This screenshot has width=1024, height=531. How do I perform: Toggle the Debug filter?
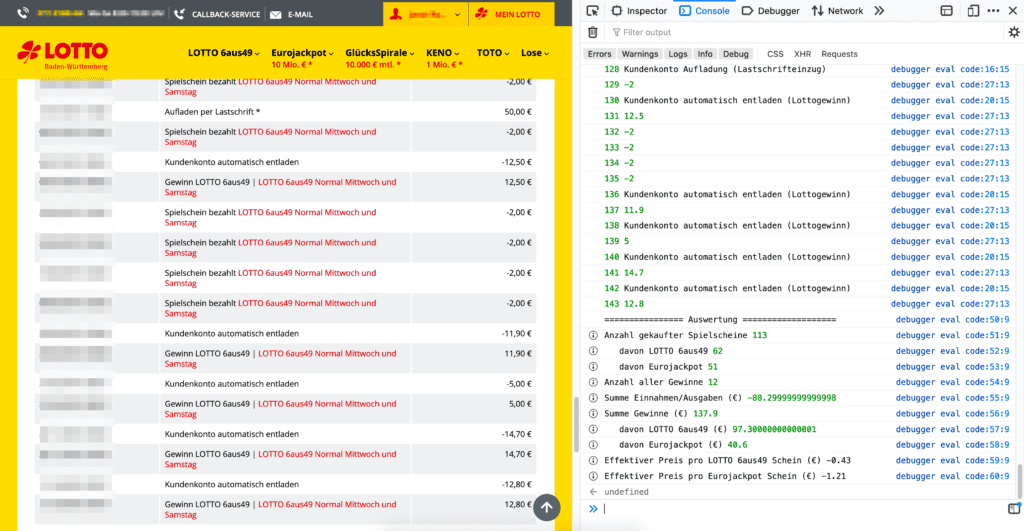(735, 54)
